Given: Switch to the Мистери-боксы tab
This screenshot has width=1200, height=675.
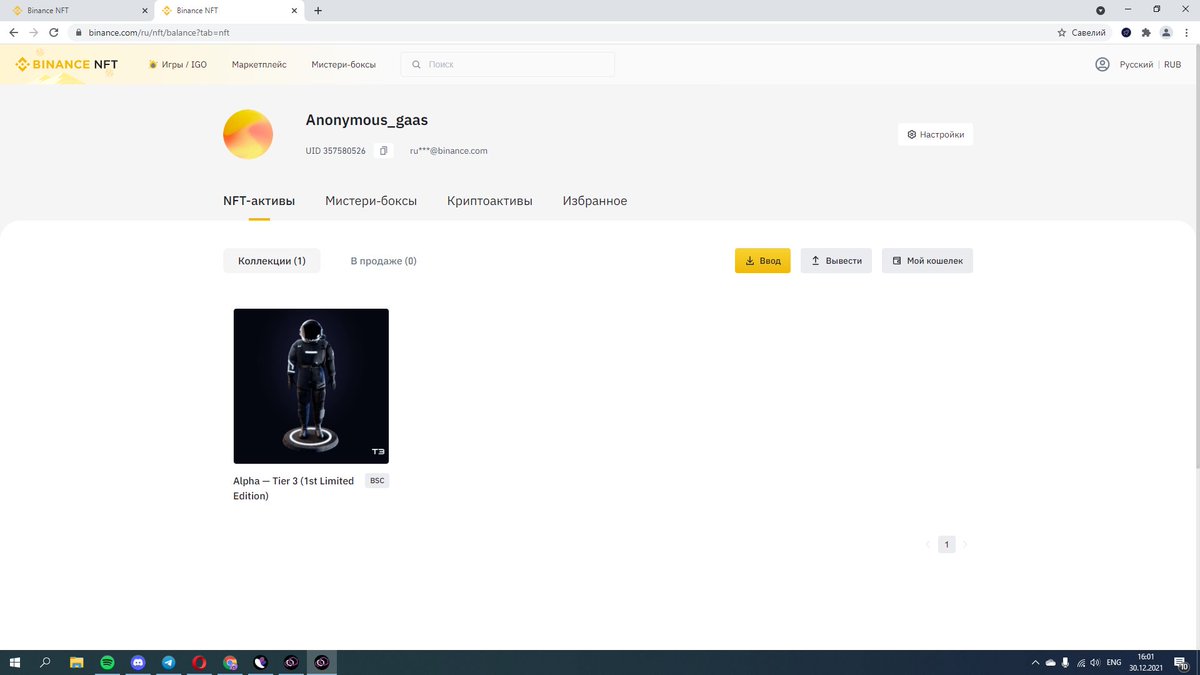Looking at the screenshot, I should coord(371,200).
